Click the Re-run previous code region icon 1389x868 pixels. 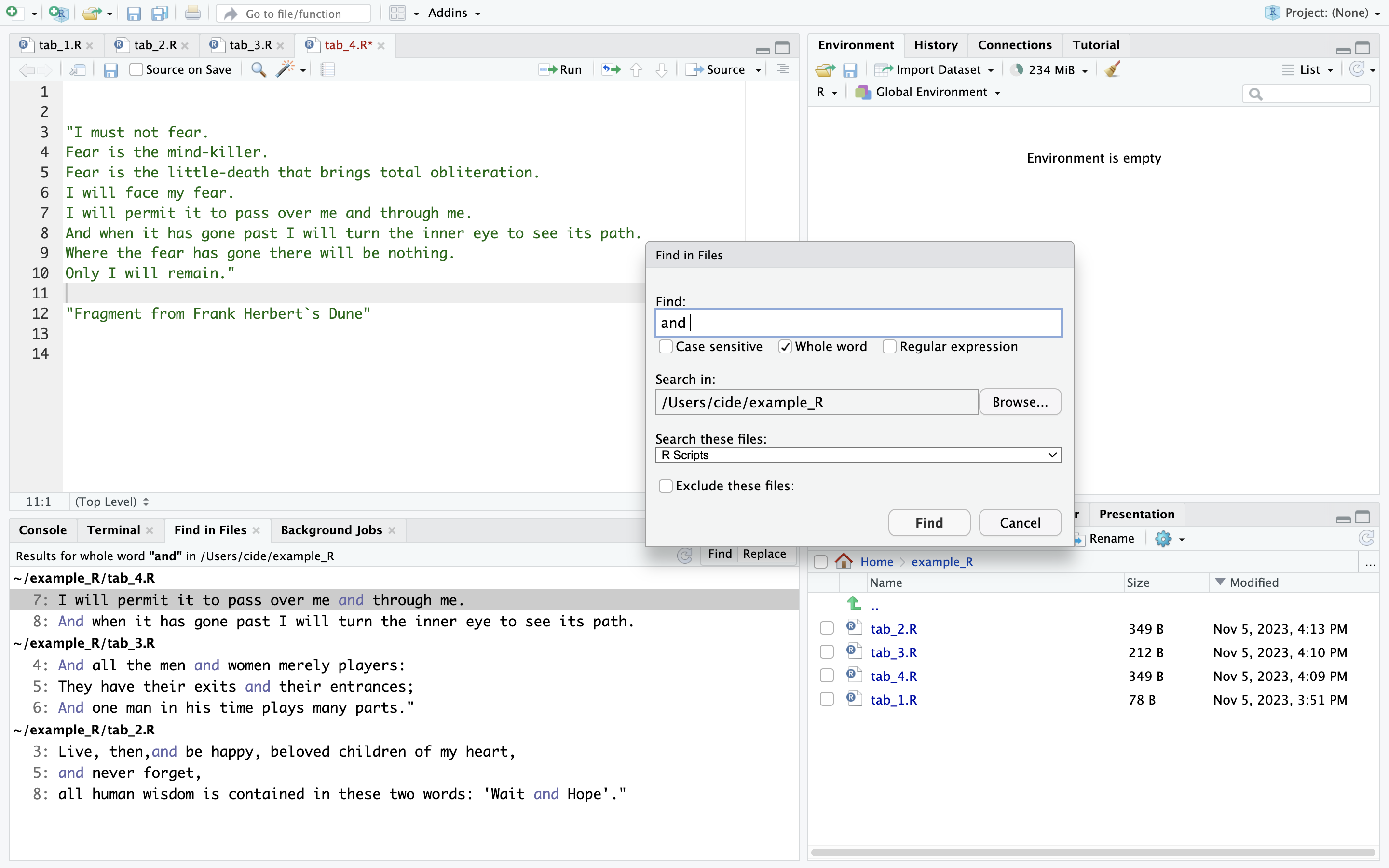611,69
